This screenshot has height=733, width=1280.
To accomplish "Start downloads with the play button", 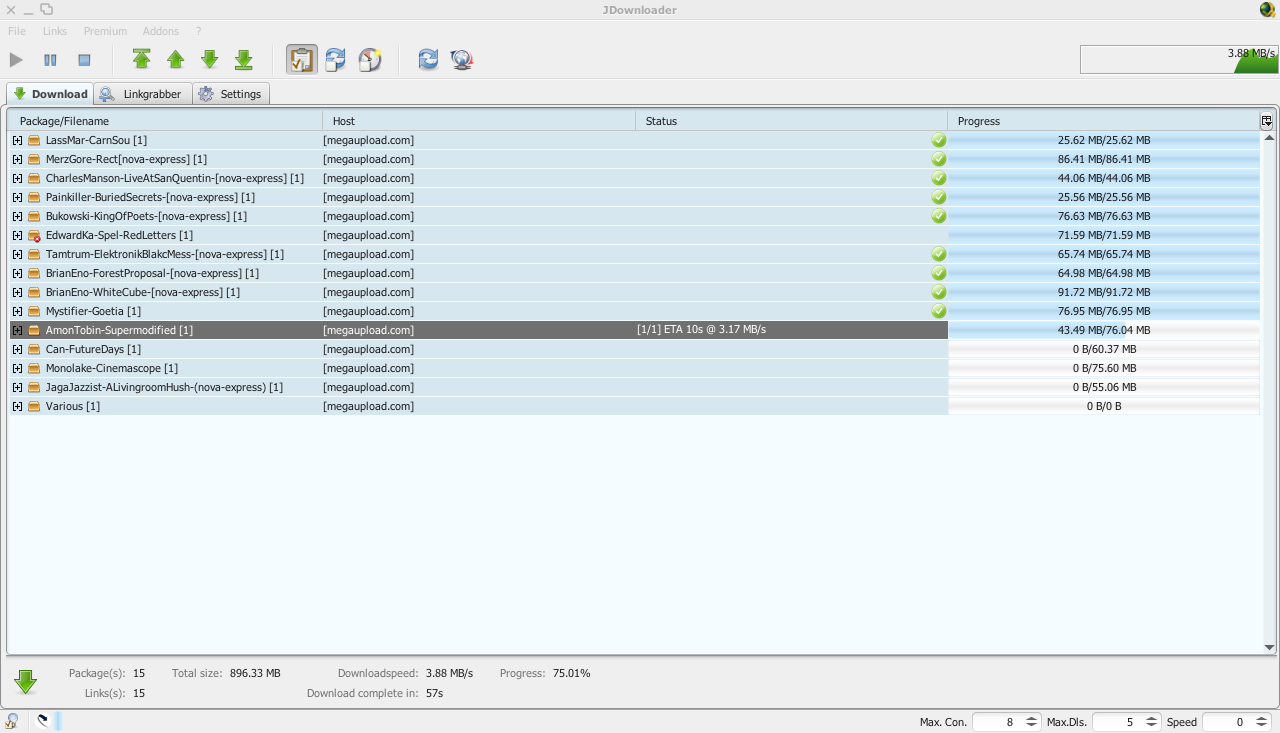I will tap(16, 60).
